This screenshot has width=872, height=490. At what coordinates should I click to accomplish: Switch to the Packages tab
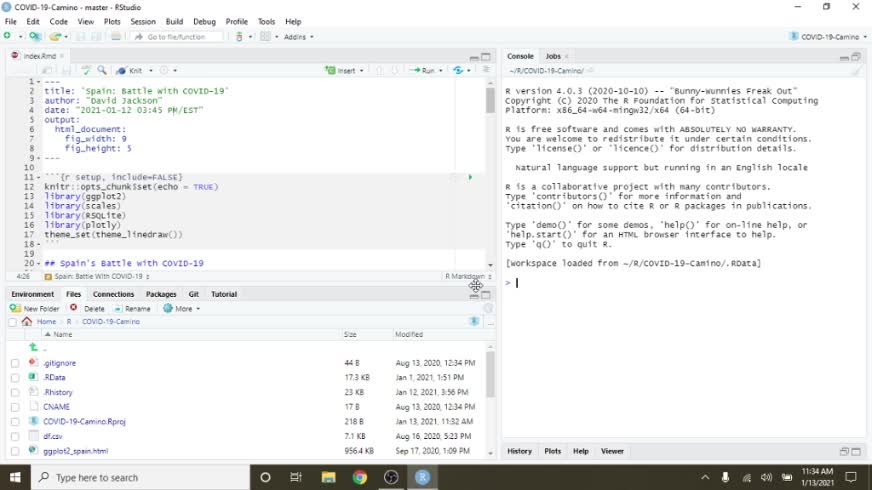pos(161,294)
